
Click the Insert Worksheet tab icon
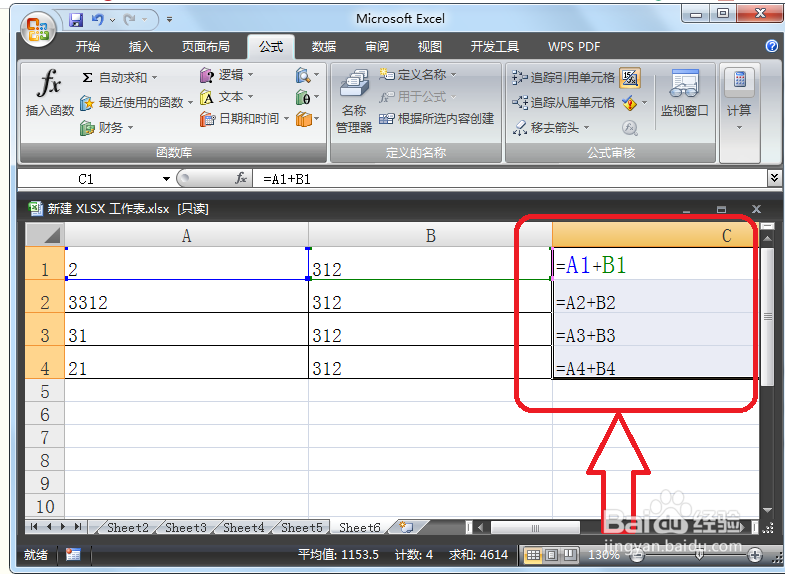407,527
